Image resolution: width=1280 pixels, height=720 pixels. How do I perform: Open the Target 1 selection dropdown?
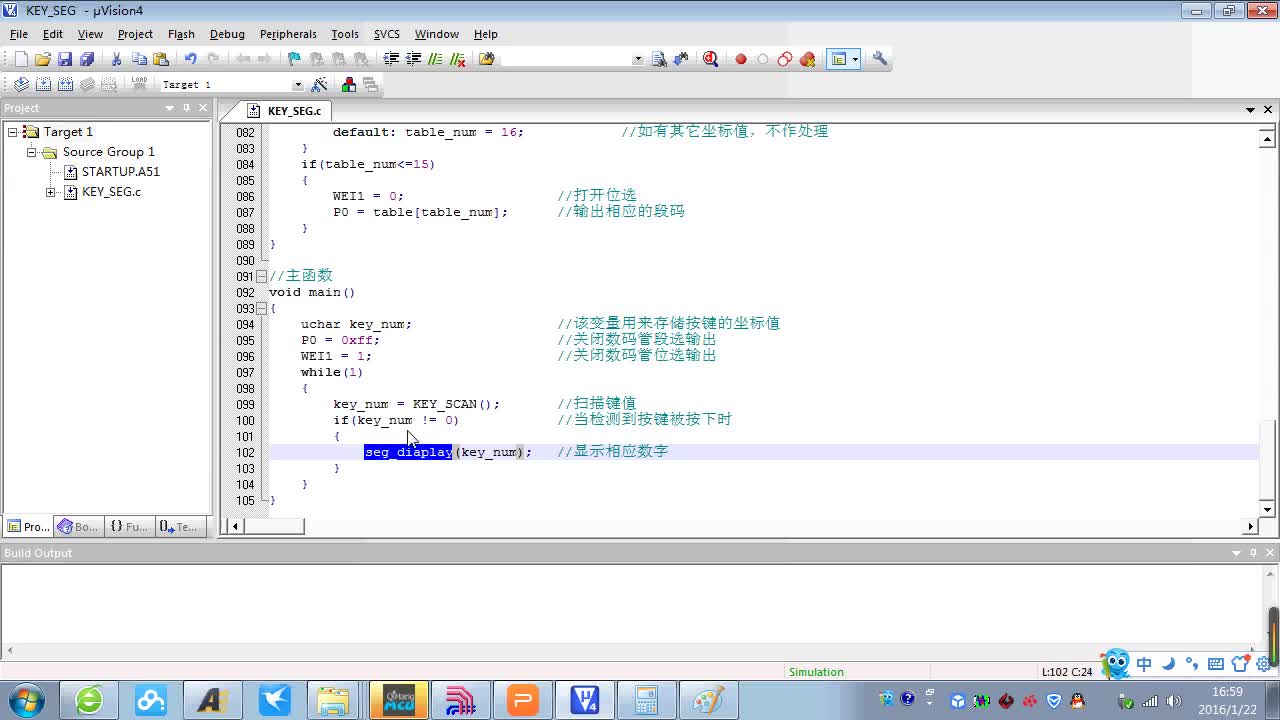click(297, 85)
